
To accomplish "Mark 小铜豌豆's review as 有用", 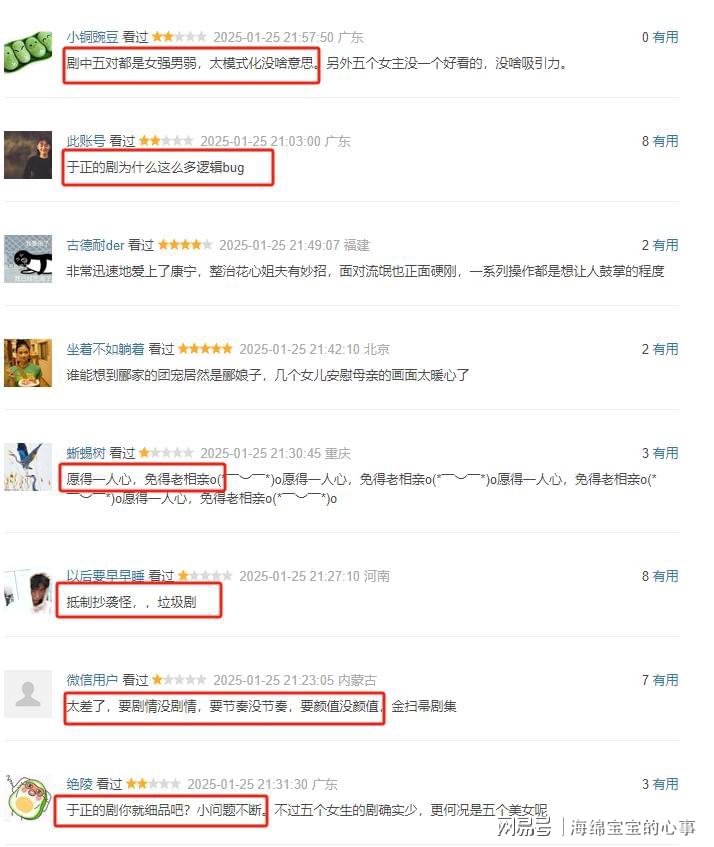I will coord(665,37).
